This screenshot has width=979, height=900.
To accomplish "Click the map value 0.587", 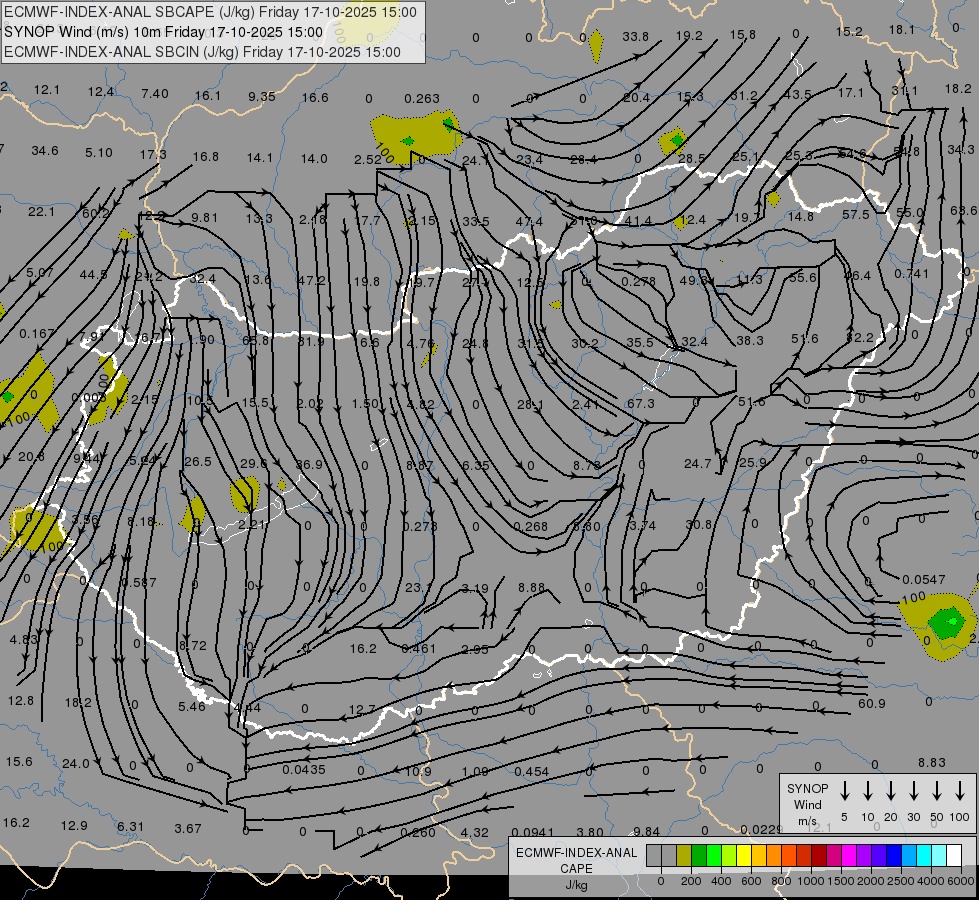I will [139, 582].
